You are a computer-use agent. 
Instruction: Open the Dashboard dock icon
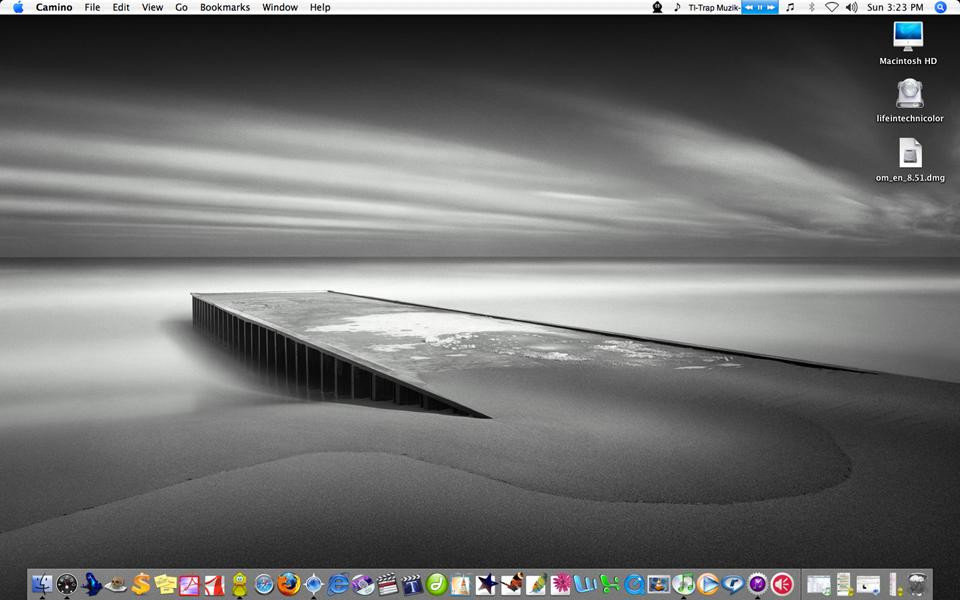pos(67,584)
